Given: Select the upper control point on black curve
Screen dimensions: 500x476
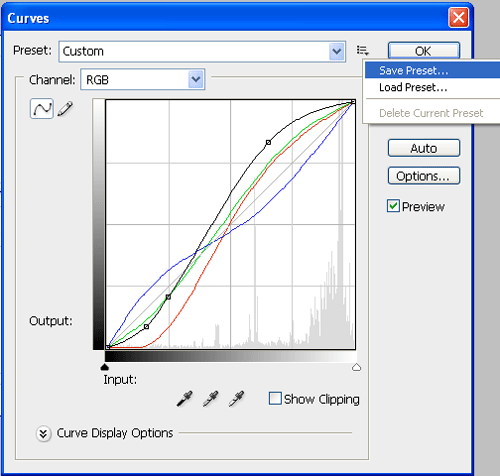Looking at the screenshot, I should click(268, 143).
